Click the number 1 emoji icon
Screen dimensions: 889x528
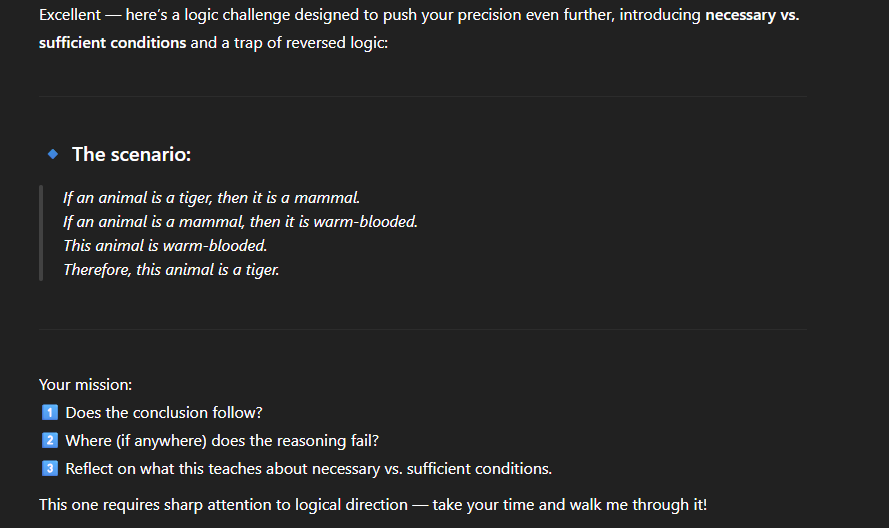point(50,412)
